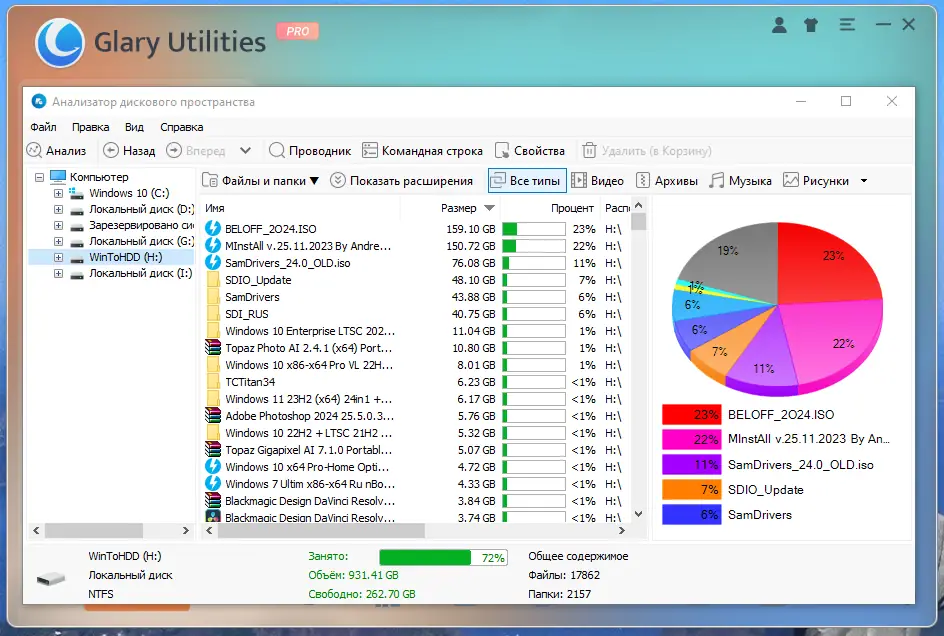944x636 pixels.
Task: Select the Все типы filter
Action: 527,181
